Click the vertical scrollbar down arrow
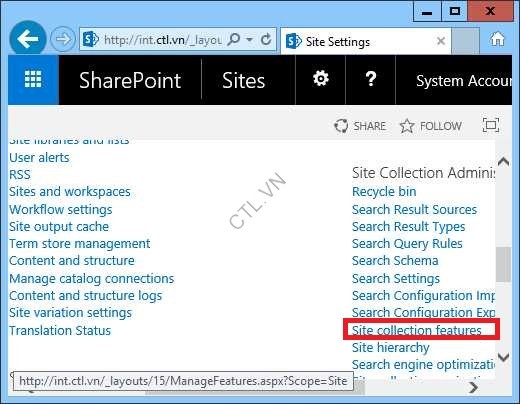This screenshot has width=520, height=404. pos(503,357)
